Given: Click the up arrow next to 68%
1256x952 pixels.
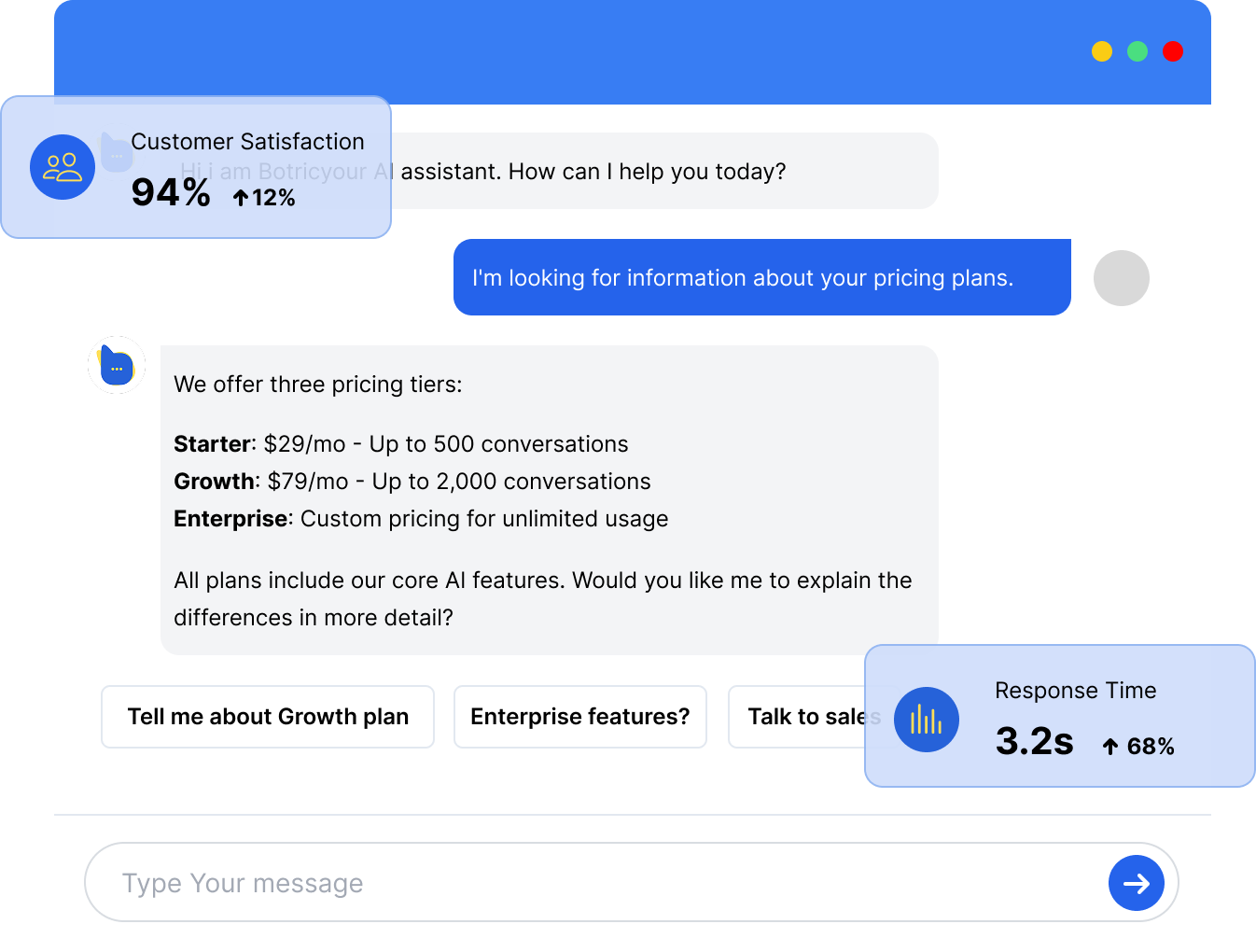Looking at the screenshot, I should pos(1109,747).
